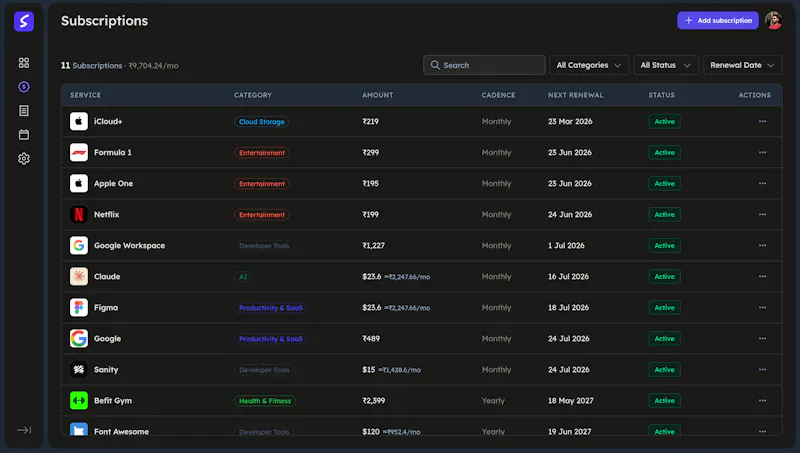This screenshot has height=453, width=800.
Task: Click the Health & Fitness category tag
Action: point(265,401)
